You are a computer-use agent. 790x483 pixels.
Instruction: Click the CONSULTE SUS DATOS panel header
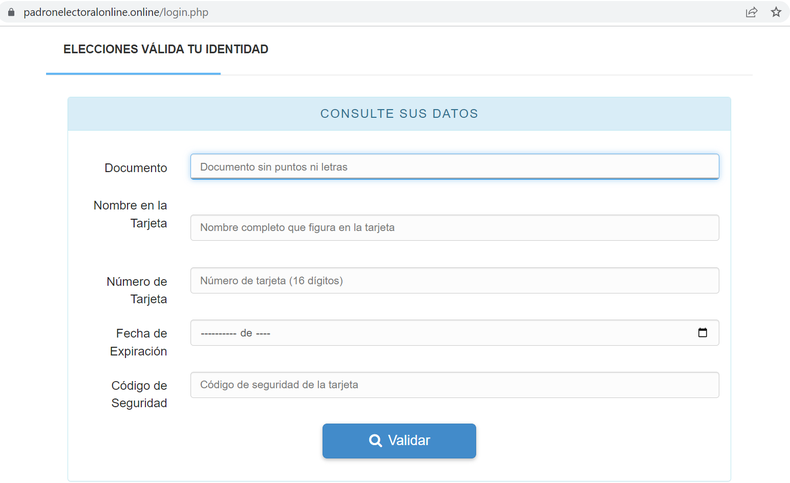[x=399, y=114]
